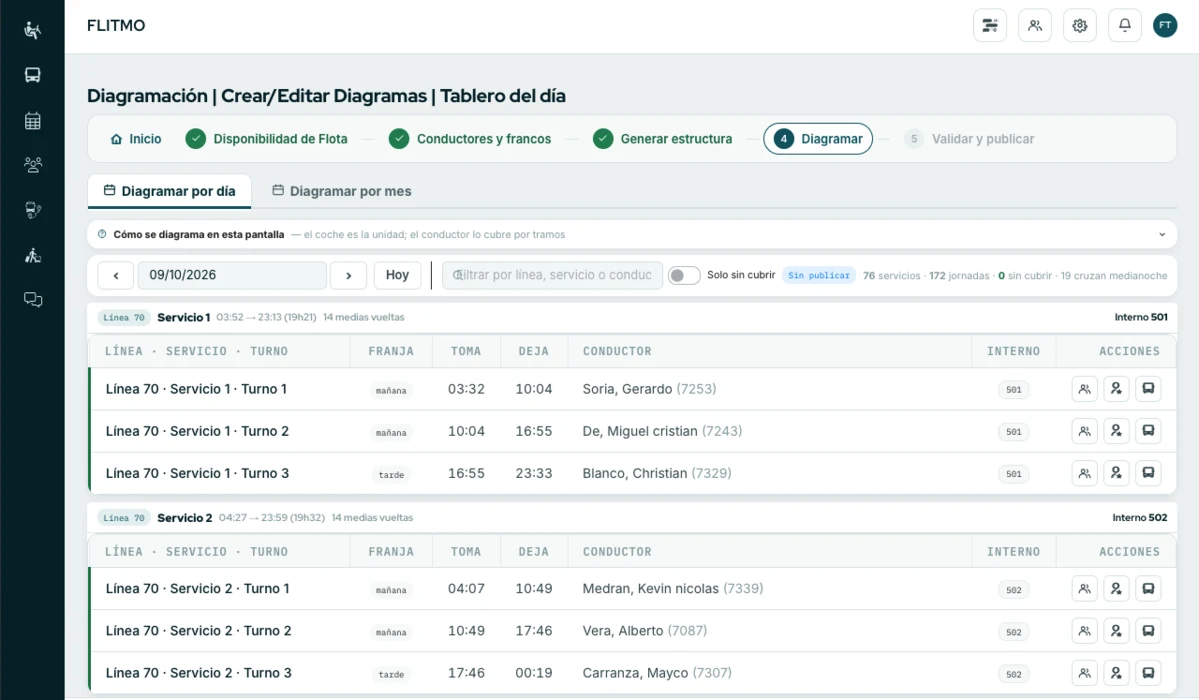Viewport: 1199px width, 700px height.
Task: Click the Línea 70 tag of Servicio 1
Action: coord(124,317)
